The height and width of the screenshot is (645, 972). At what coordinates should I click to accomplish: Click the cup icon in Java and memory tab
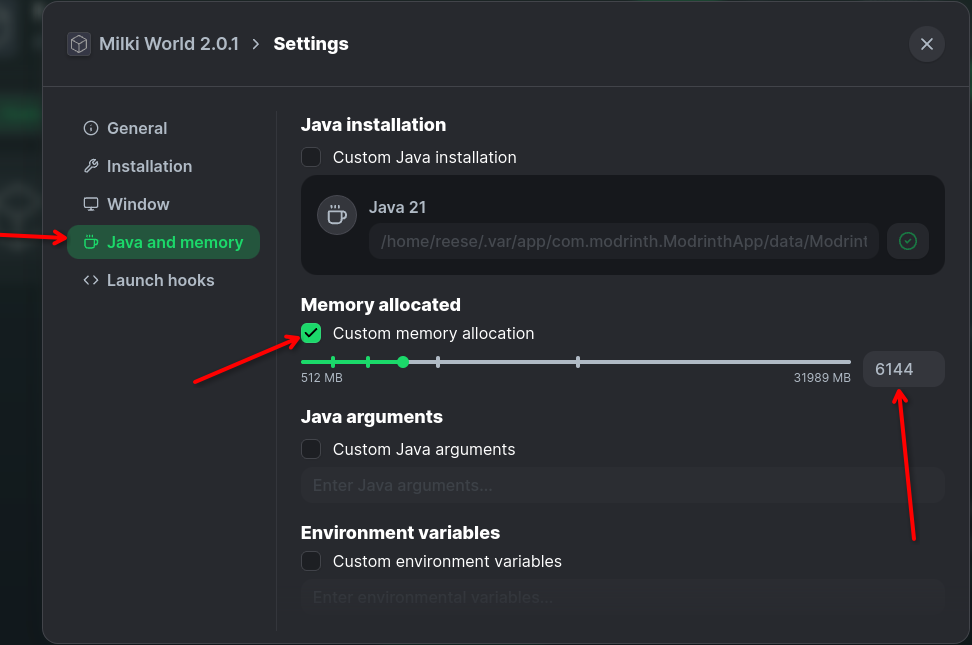tap(91, 242)
